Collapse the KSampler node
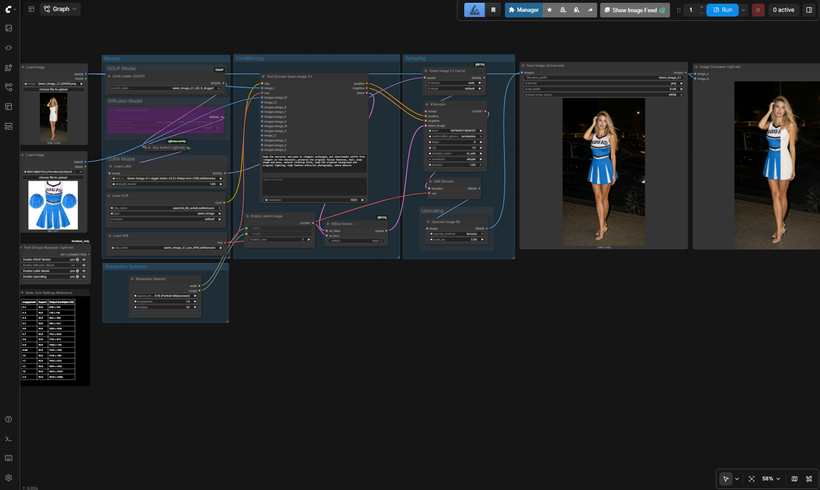The width and height of the screenshot is (820, 490). (x=427, y=105)
